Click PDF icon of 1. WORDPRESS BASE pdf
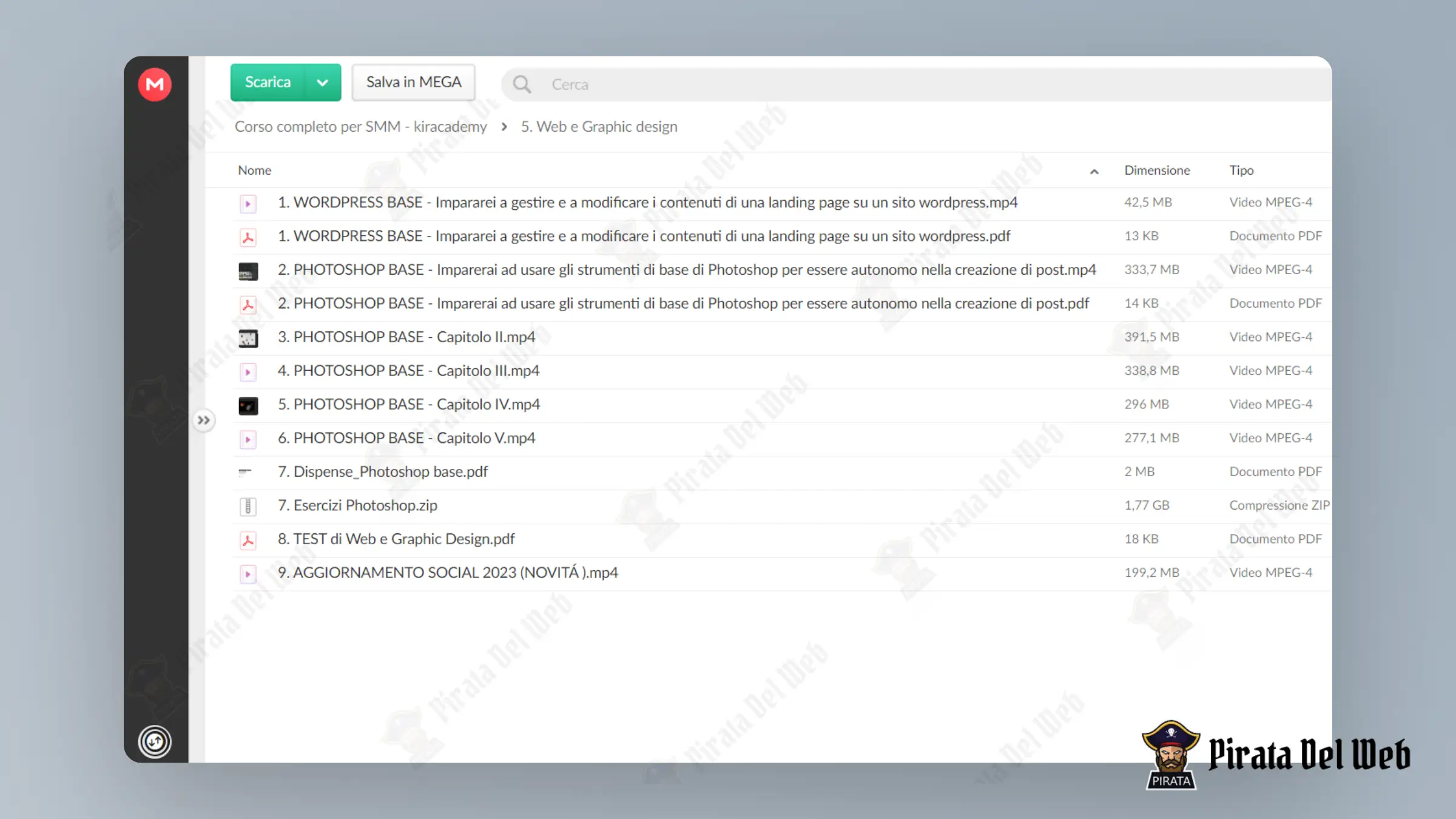This screenshot has width=1456, height=819. (x=248, y=237)
